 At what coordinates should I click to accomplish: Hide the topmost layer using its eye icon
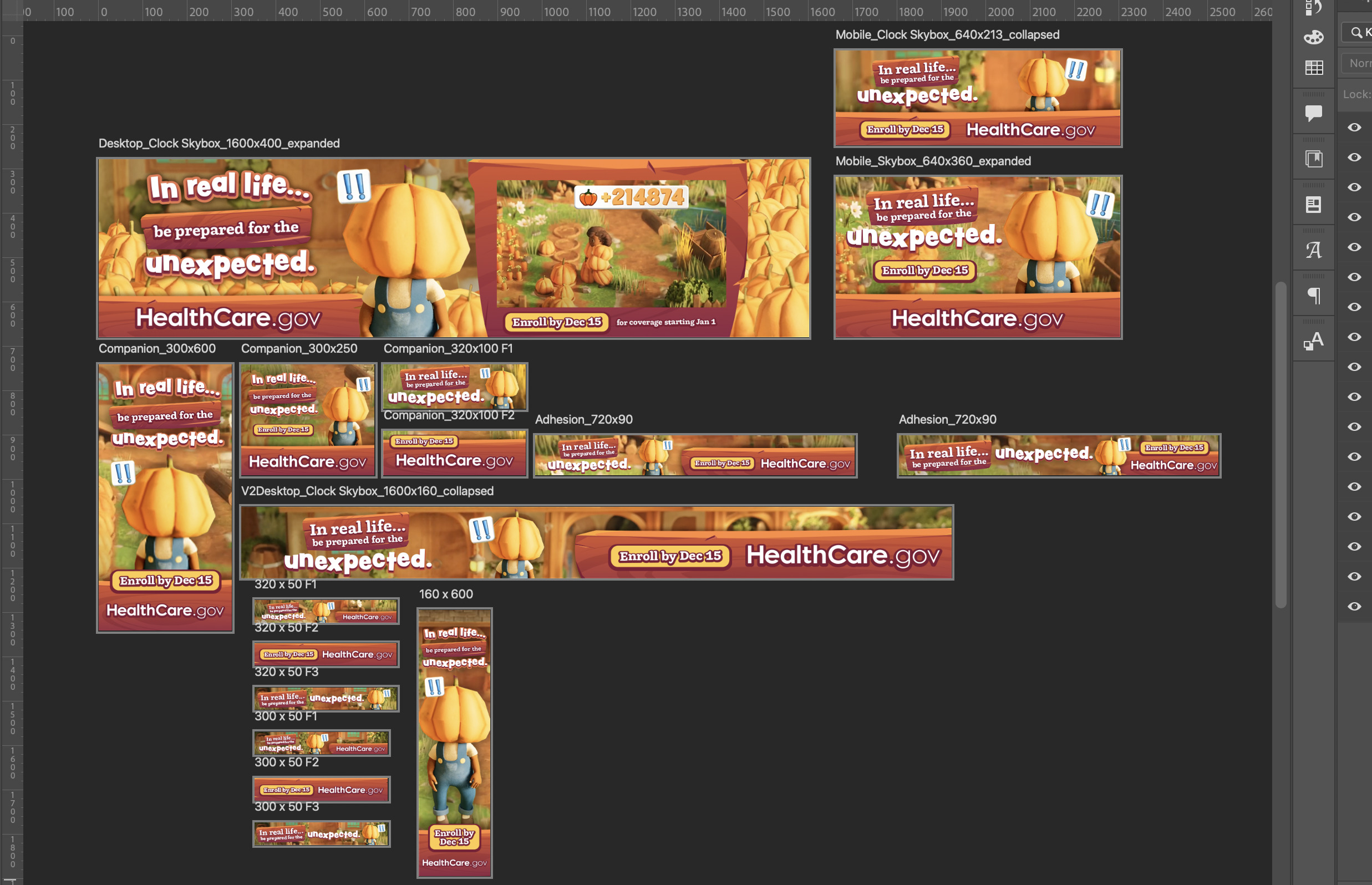coord(1355,127)
